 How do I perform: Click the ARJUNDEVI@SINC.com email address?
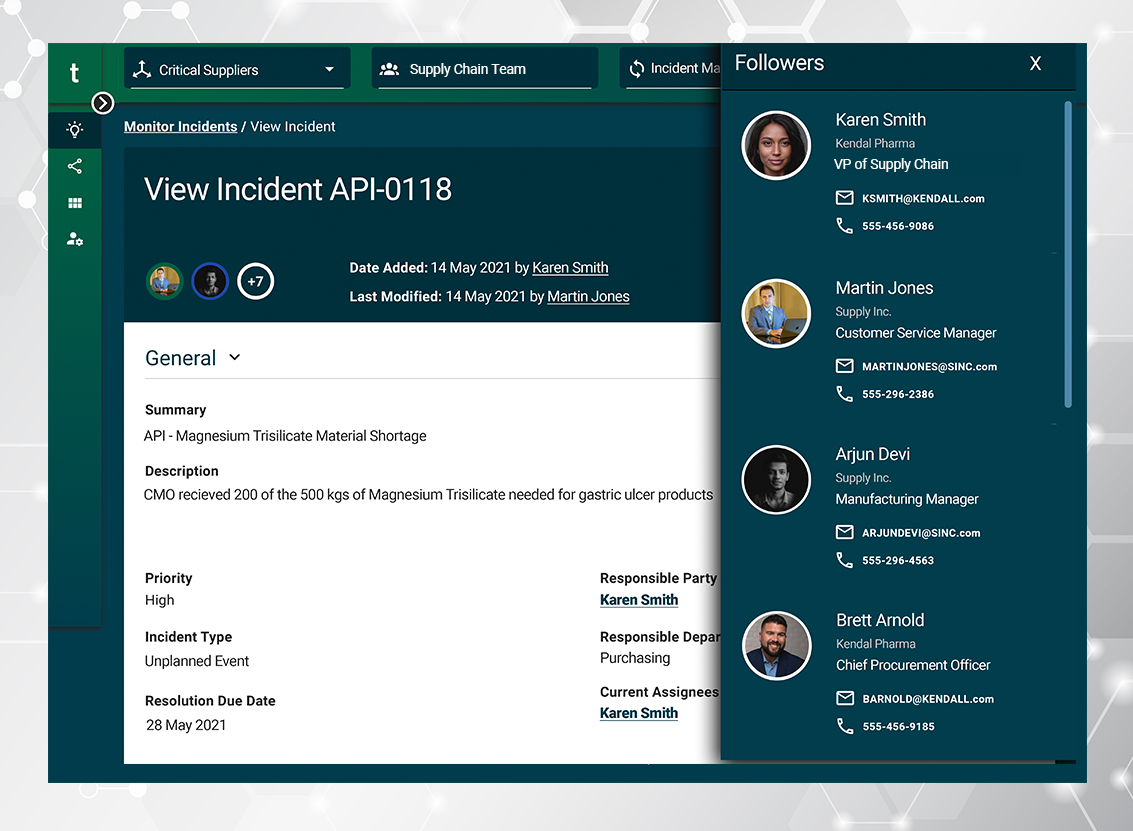tap(921, 533)
